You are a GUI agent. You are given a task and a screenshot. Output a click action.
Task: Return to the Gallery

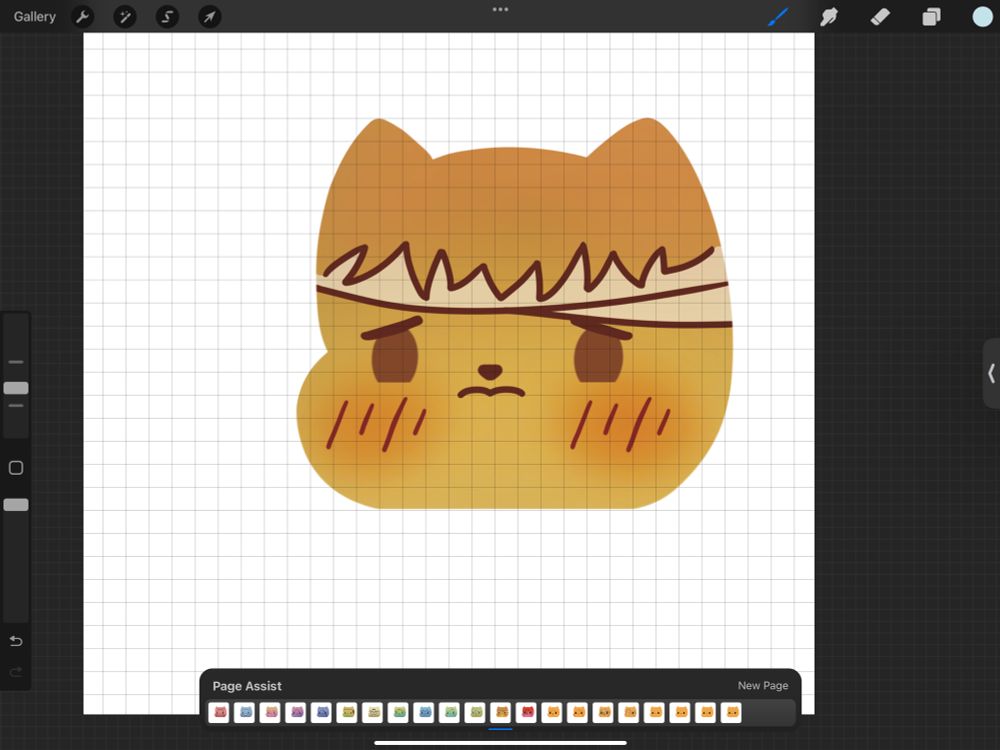point(34,17)
